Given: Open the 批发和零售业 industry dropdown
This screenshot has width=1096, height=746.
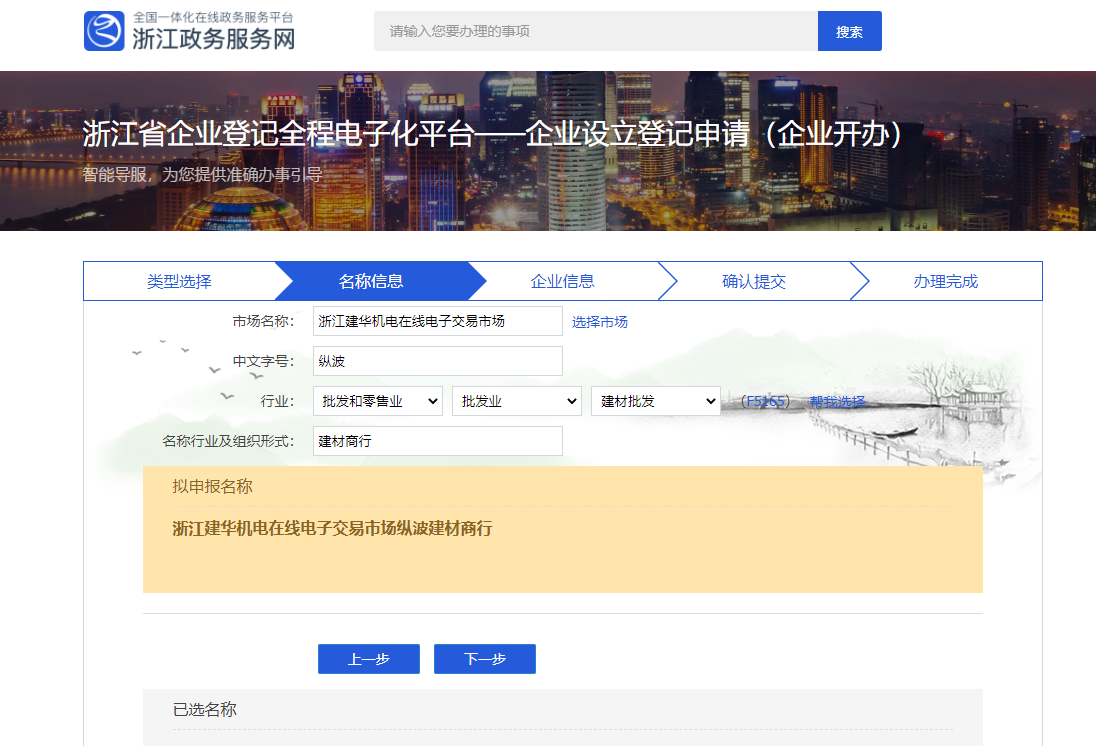Looking at the screenshot, I should point(378,400).
